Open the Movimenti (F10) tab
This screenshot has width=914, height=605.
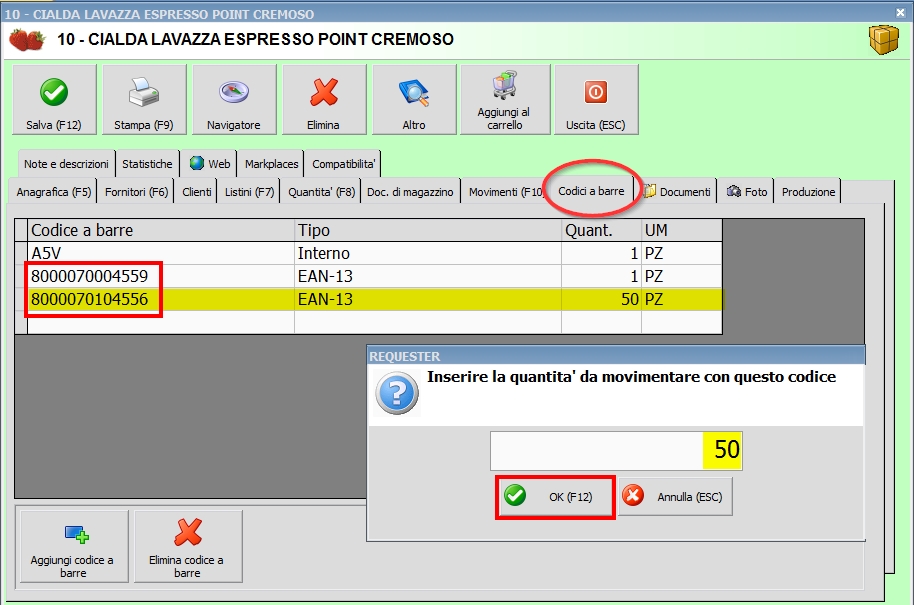(505, 192)
